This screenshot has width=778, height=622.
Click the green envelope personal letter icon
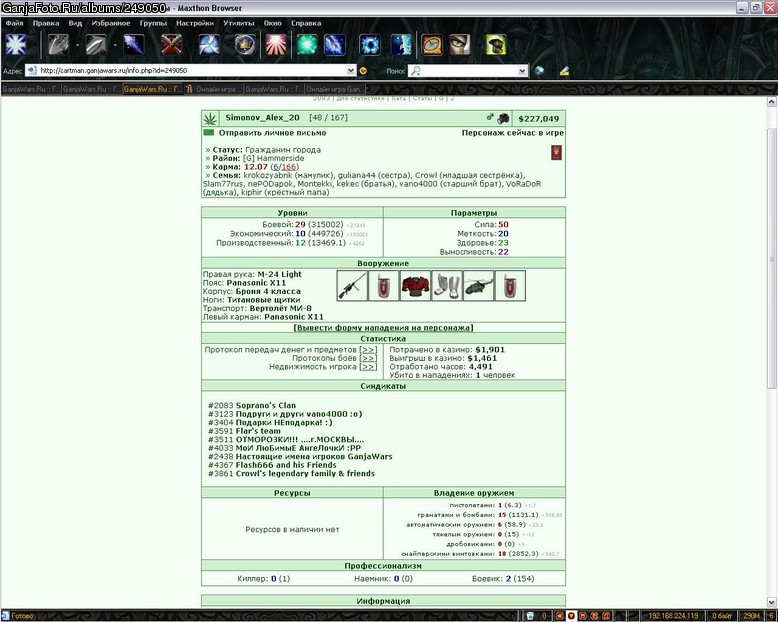click(x=209, y=133)
